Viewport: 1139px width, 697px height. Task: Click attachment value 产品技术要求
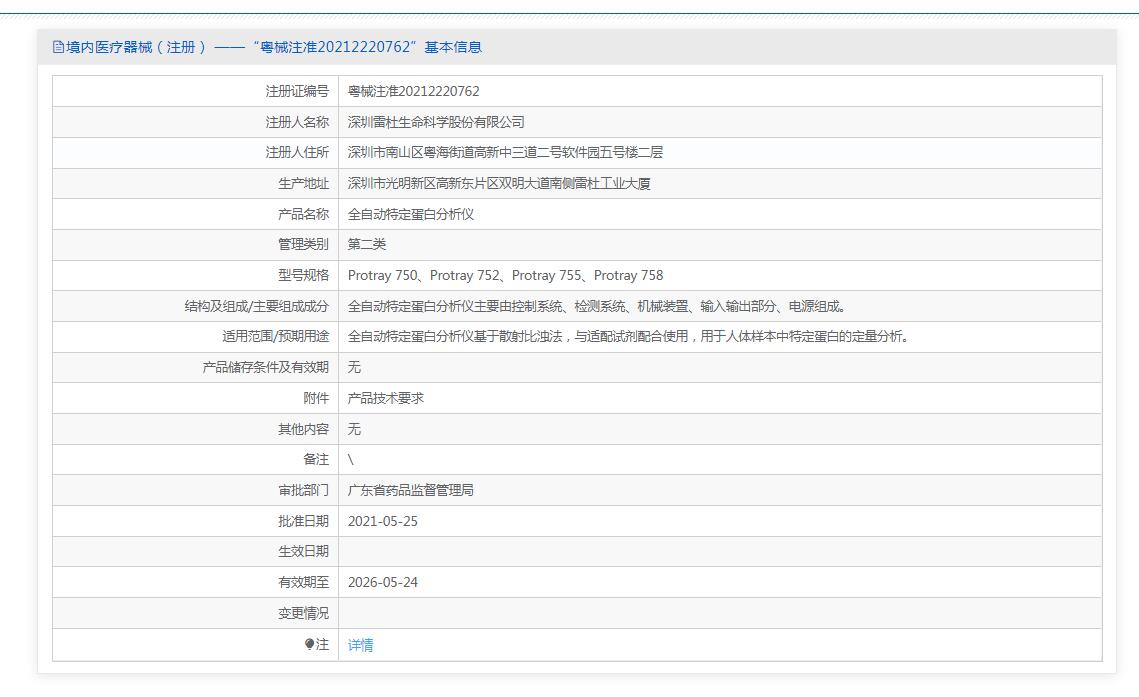tap(386, 398)
